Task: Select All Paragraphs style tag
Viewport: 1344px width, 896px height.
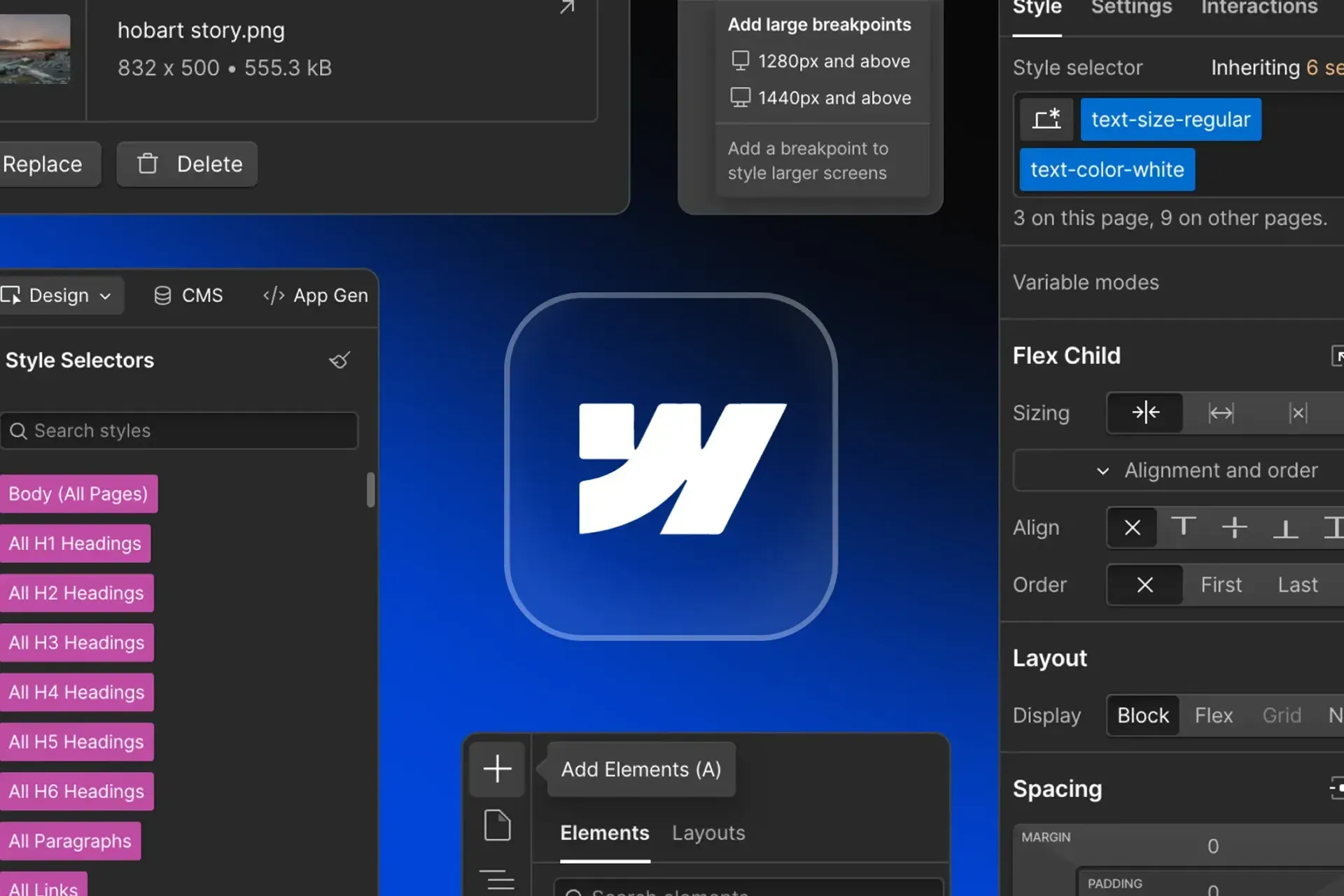Action: click(x=70, y=841)
